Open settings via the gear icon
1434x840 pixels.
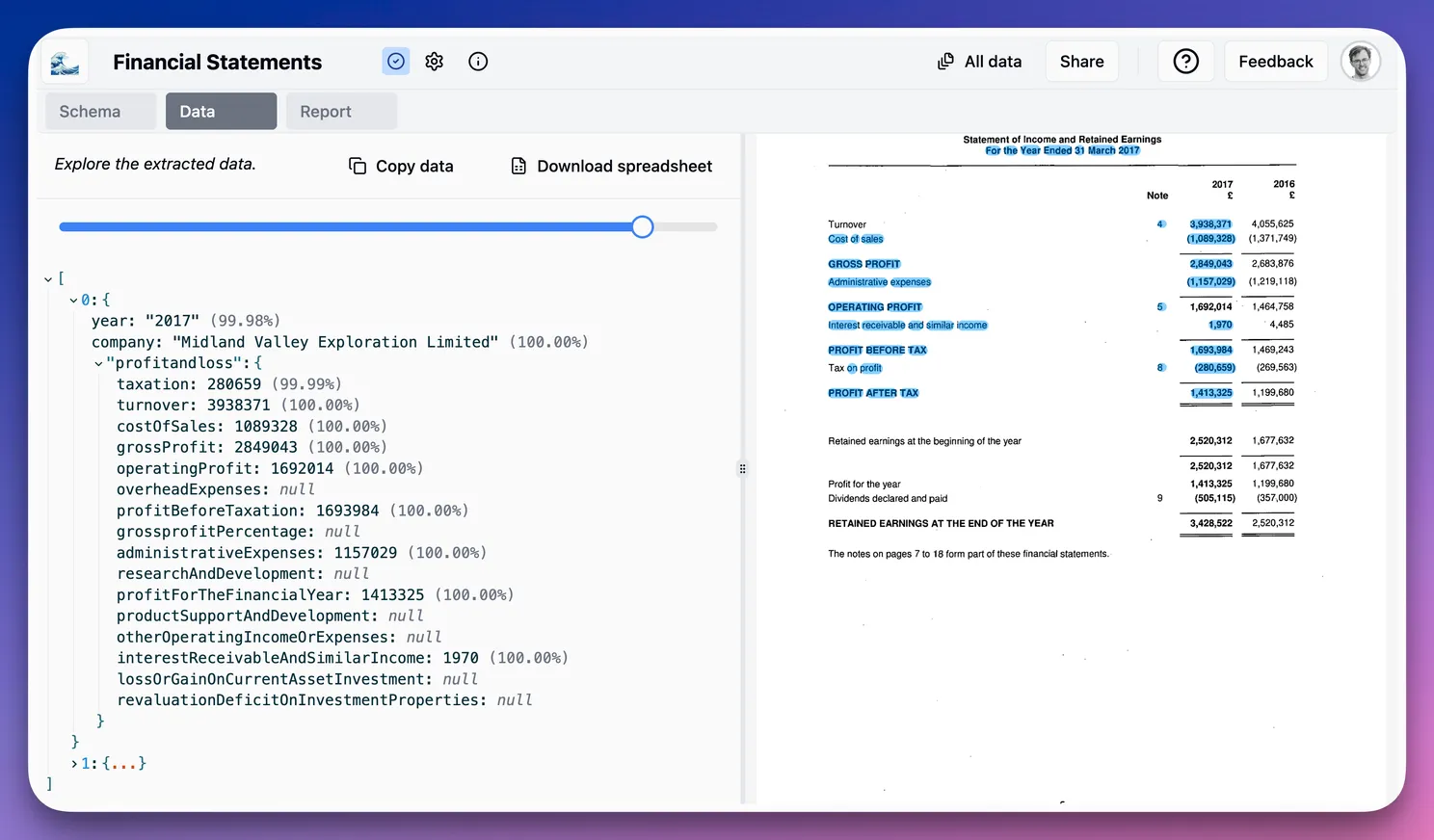tap(435, 62)
